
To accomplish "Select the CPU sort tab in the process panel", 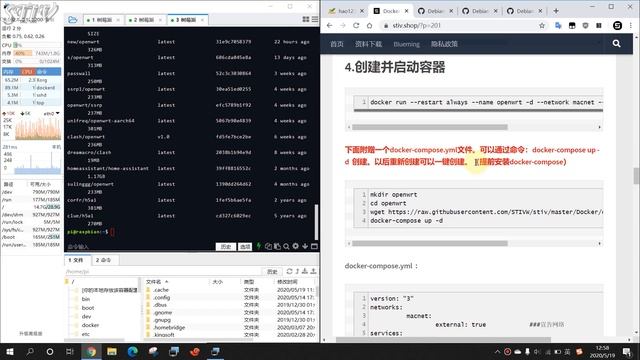I will coord(28,72).
